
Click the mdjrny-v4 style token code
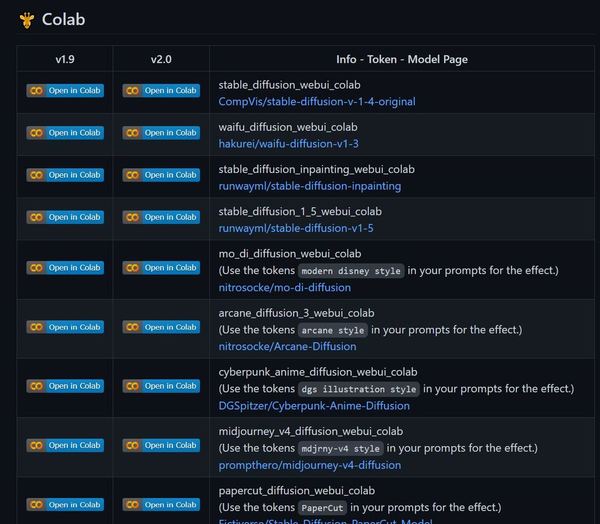[341, 448]
